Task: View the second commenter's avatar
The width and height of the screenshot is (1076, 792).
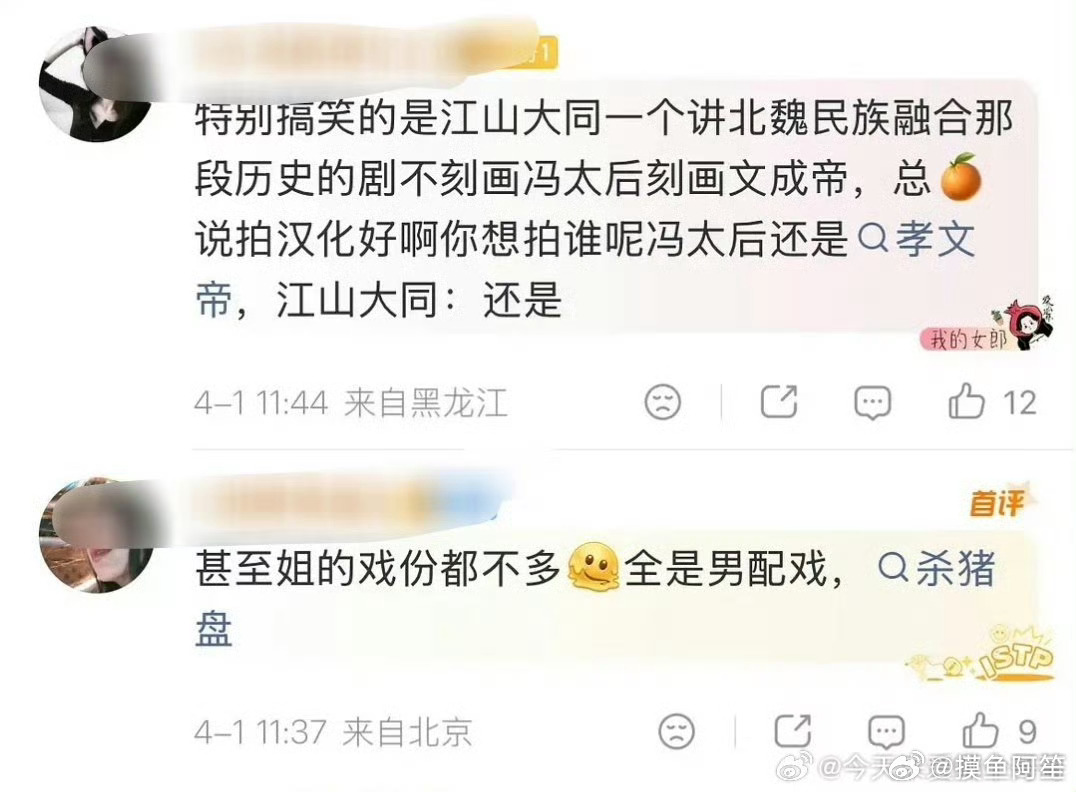Action: pyautogui.click(x=97, y=535)
